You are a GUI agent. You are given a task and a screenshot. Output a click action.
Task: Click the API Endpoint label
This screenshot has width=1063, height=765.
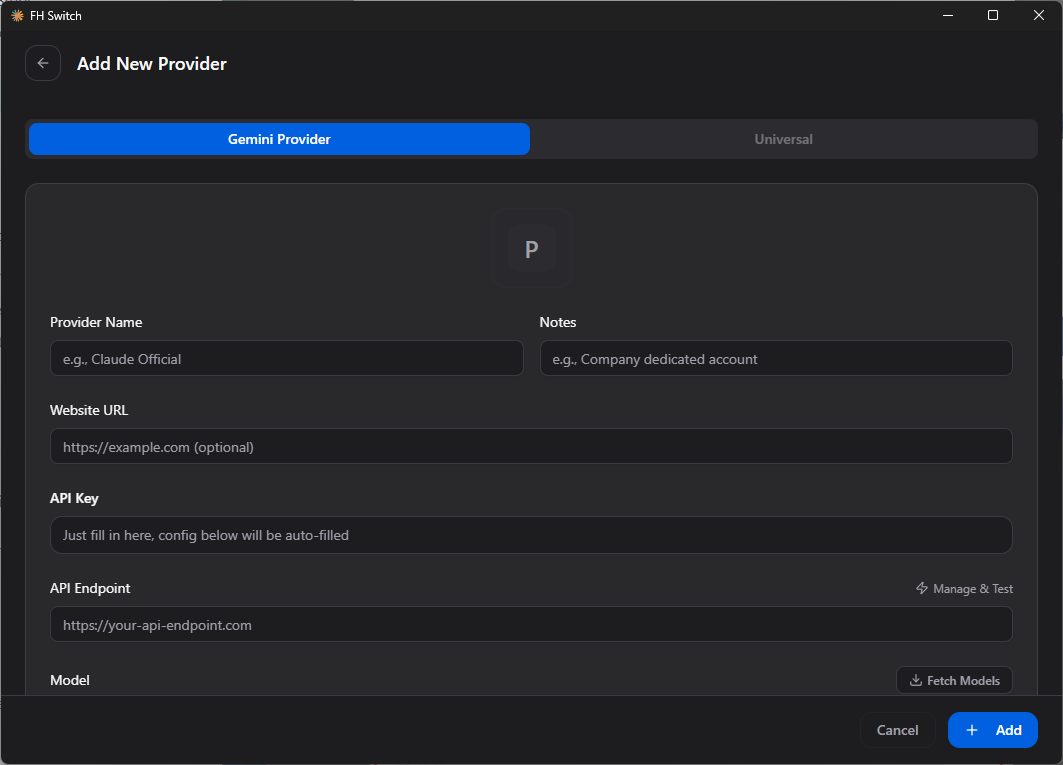click(90, 588)
